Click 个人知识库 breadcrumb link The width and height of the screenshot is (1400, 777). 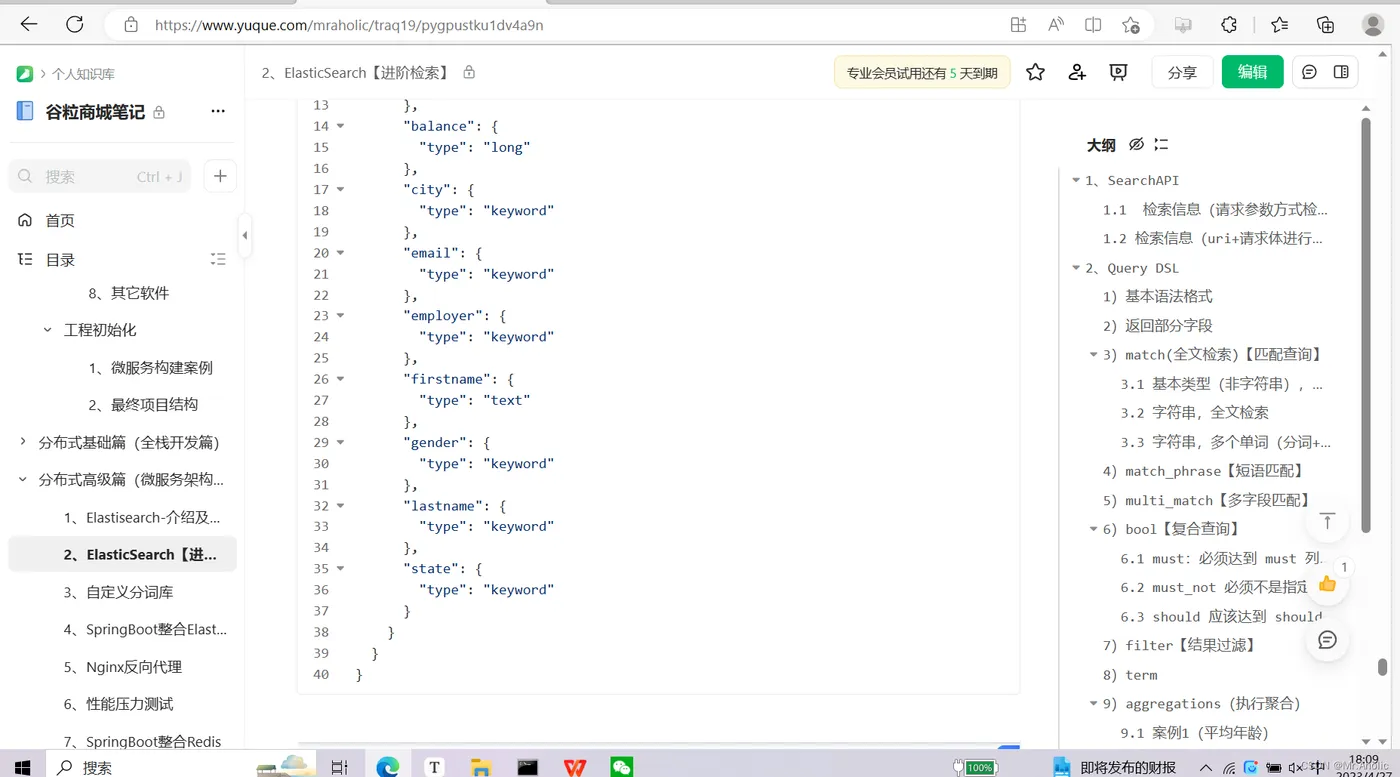83,74
